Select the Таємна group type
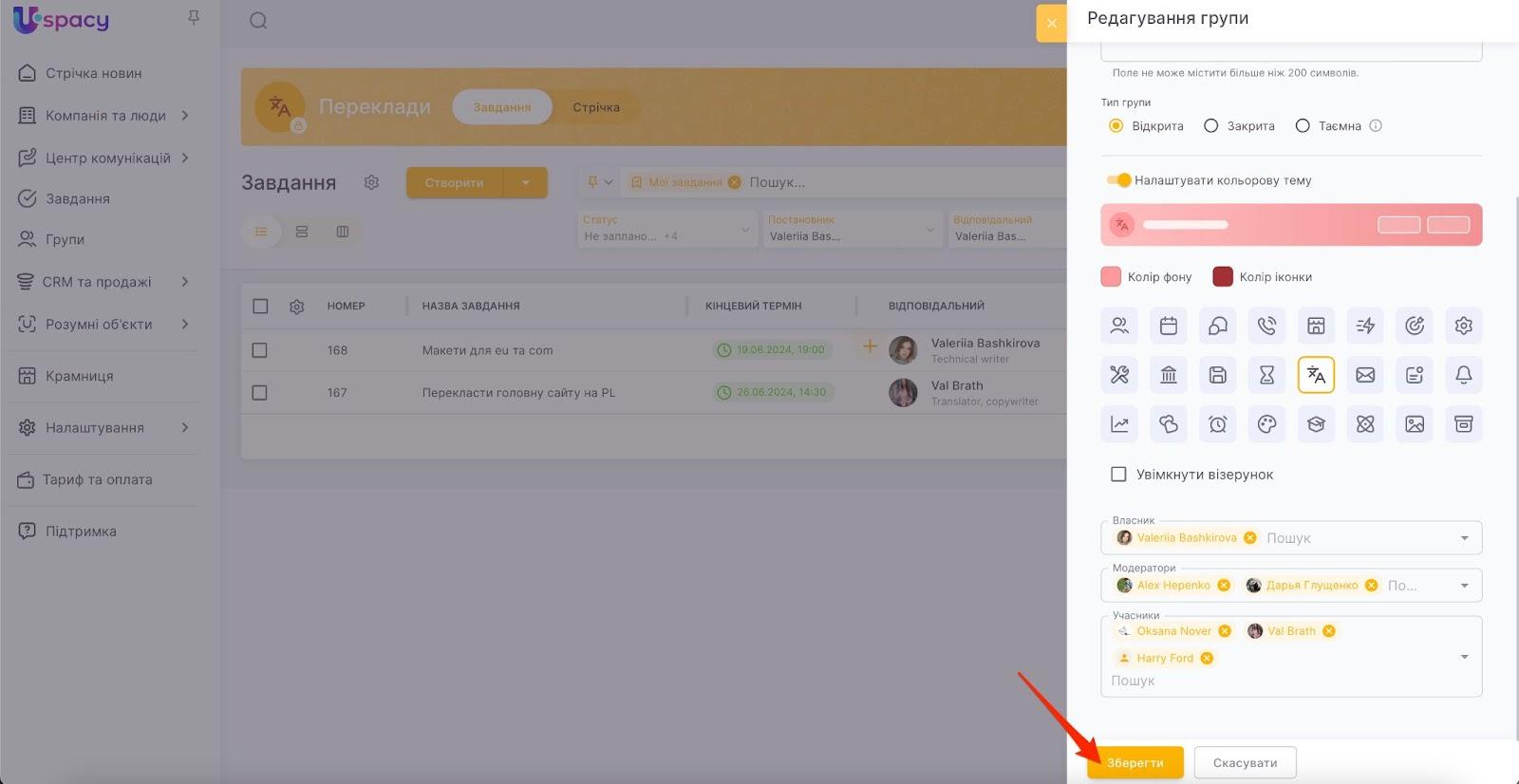1519x784 pixels. pyautogui.click(x=1303, y=125)
